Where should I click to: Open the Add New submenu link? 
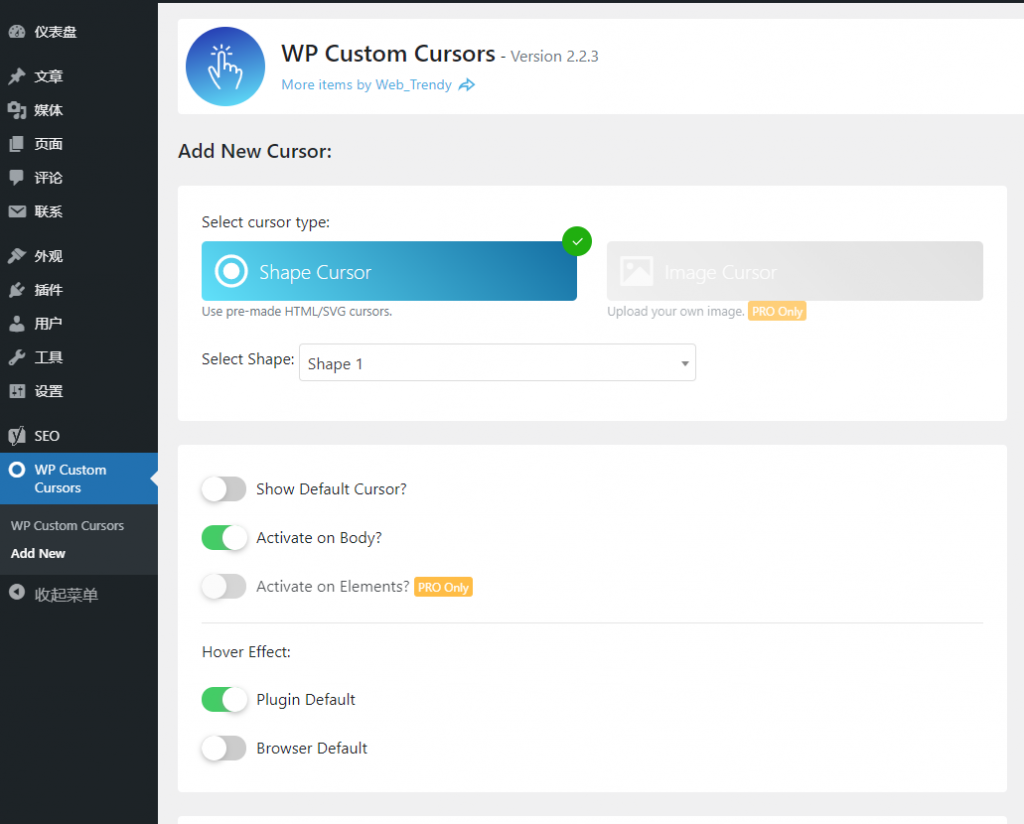(x=38, y=554)
